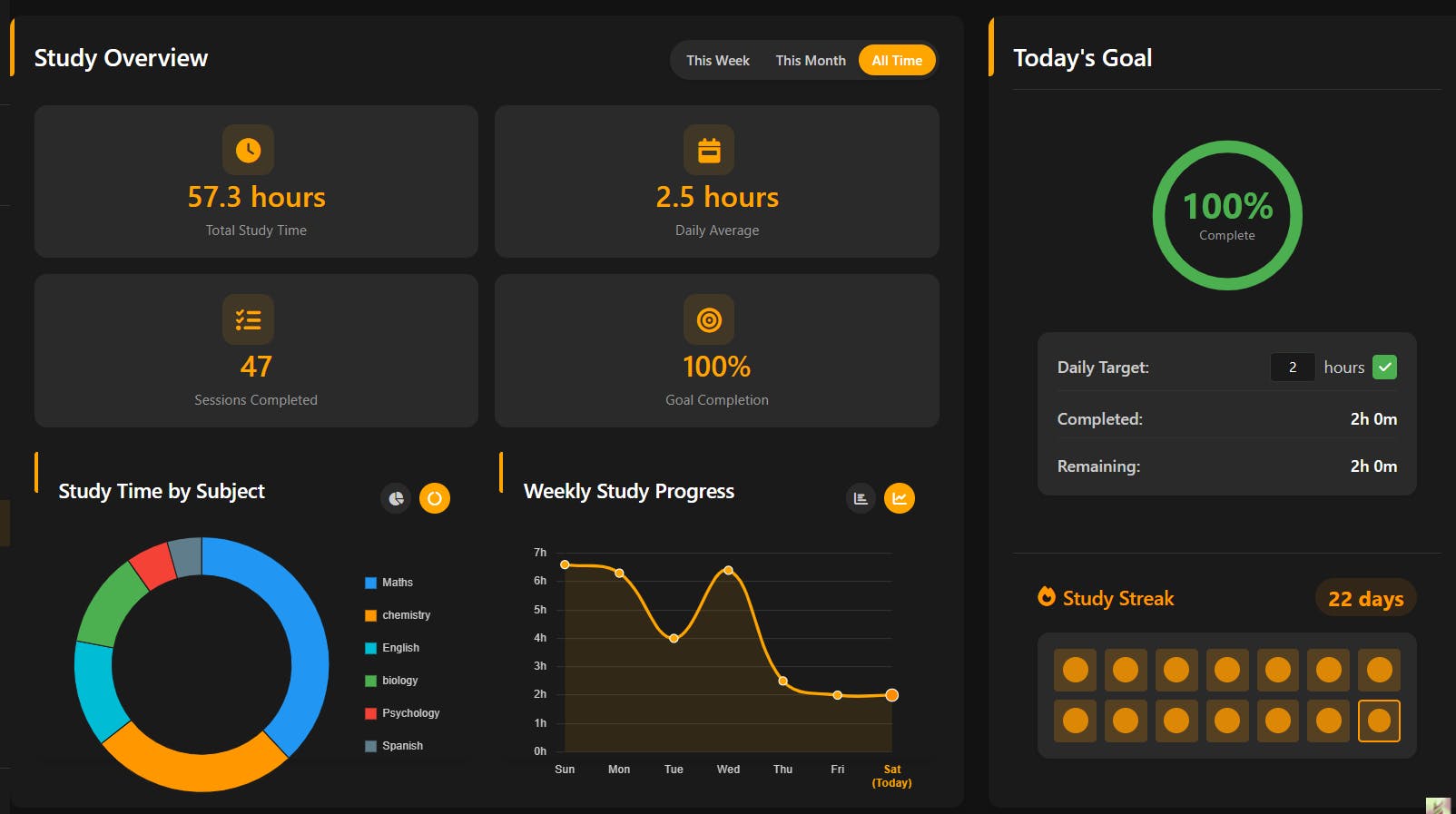Select the This Week tab
Screen dimensions: 1456x814
(718, 61)
